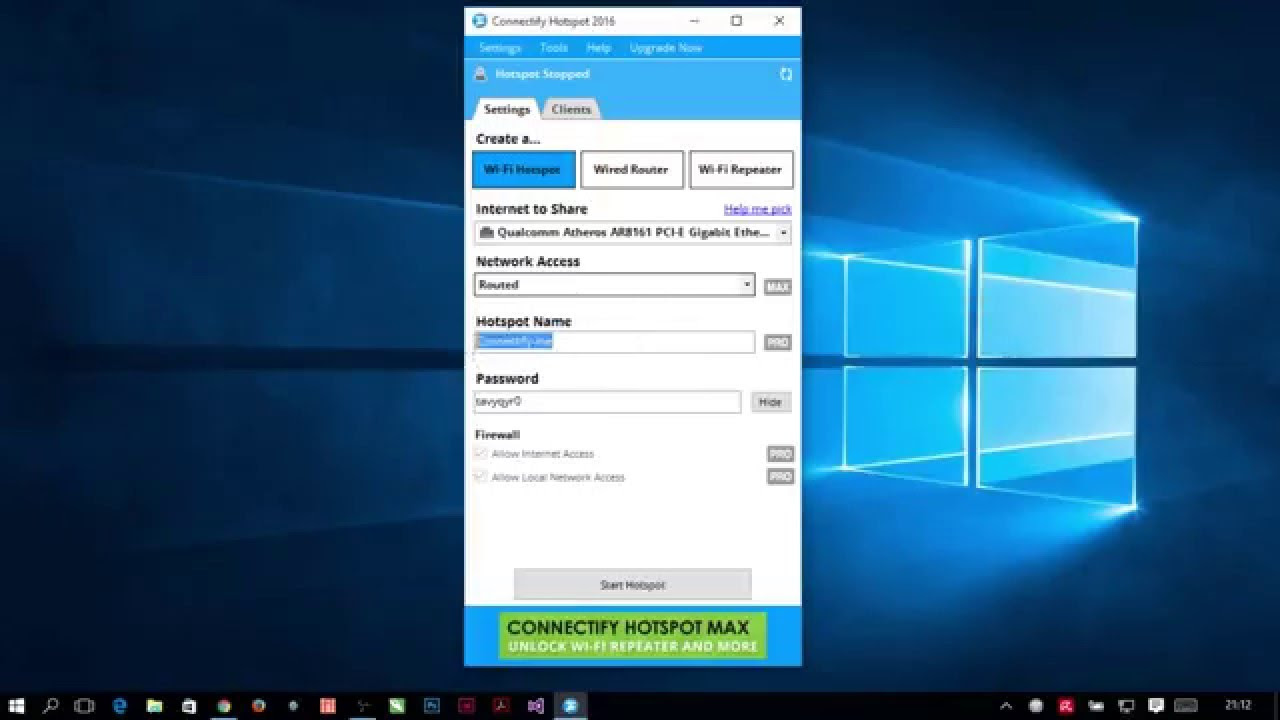Choose Wi-Fi Repeater mode

741,169
